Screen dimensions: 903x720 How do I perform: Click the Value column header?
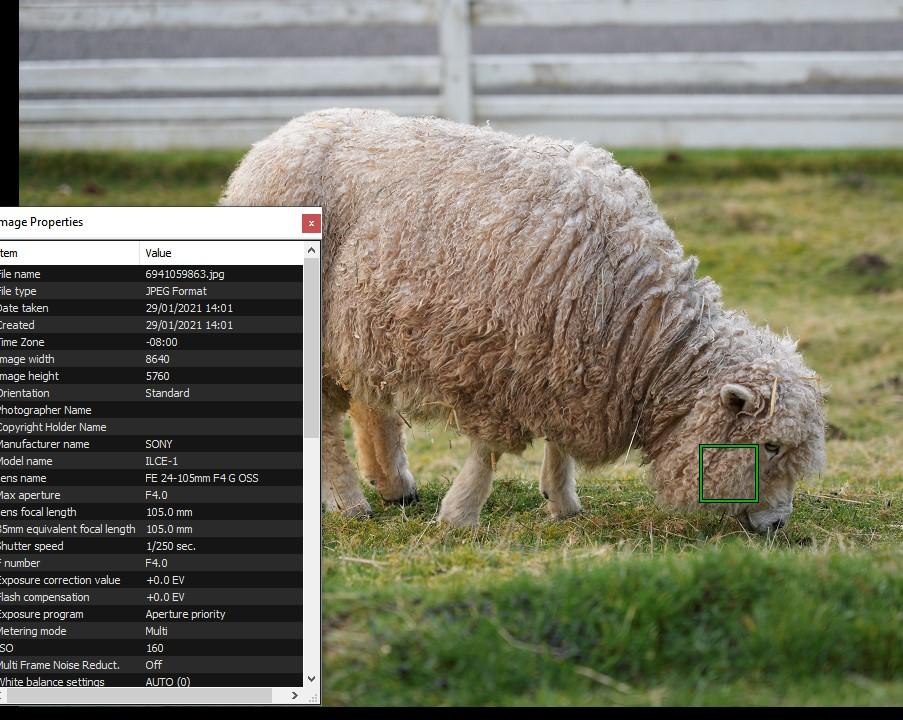click(x=222, y=253)
